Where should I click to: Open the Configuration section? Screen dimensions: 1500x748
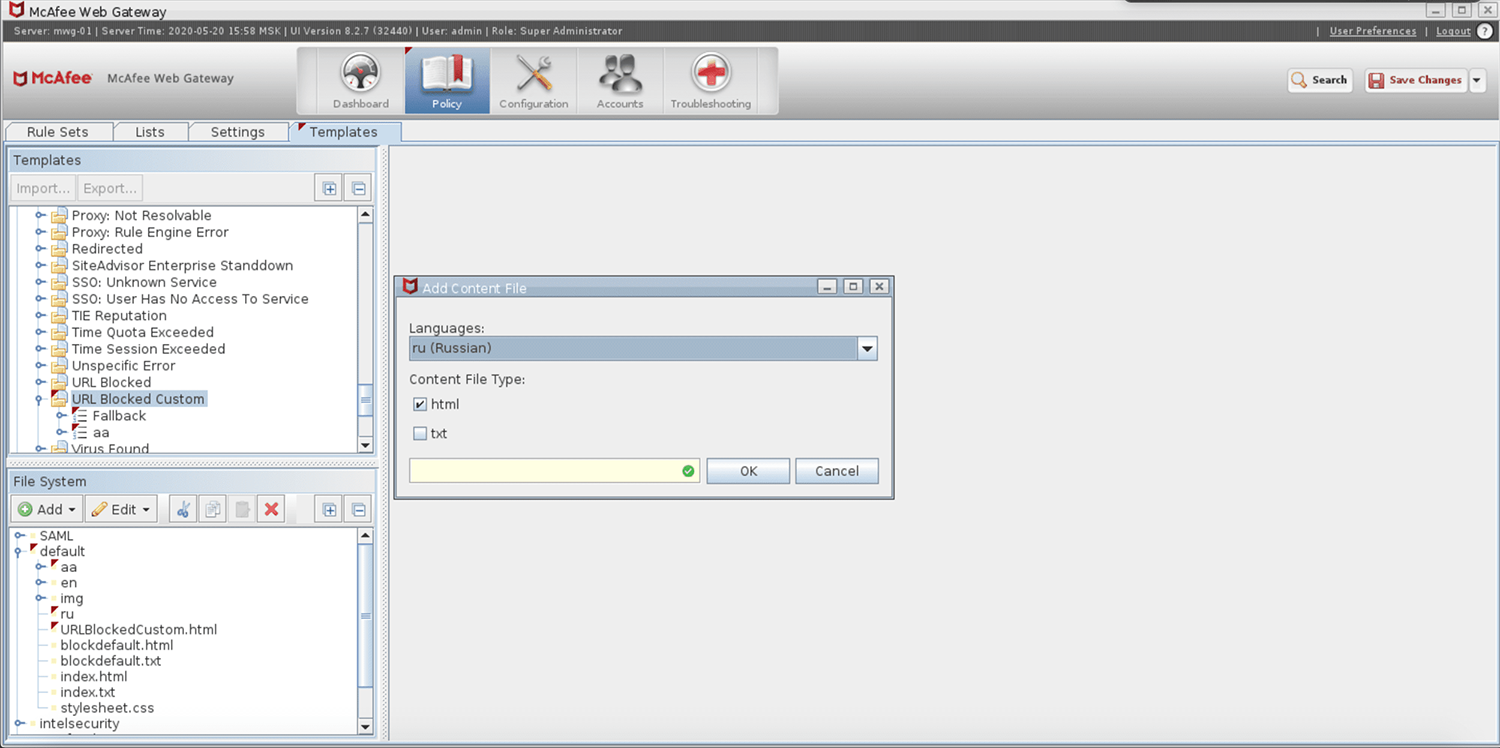534,80
